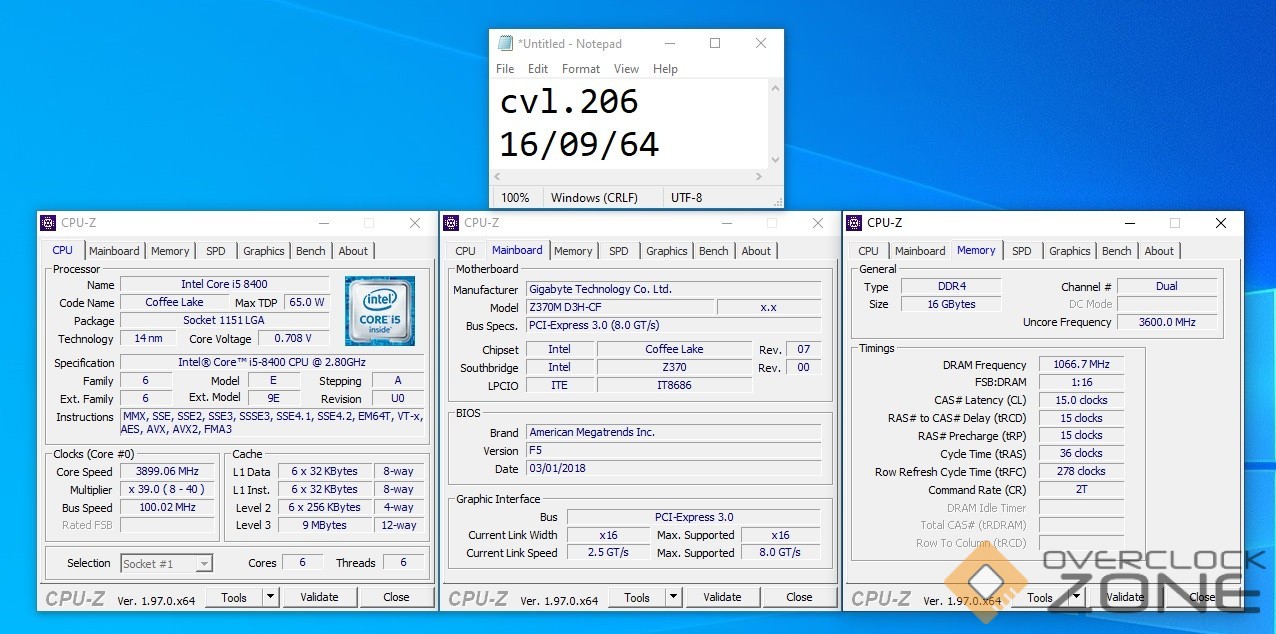The width and height of the screenshot is (1276, 634).
Task: Maximize the Untitled Notepad window
Action: pos(715,43)
